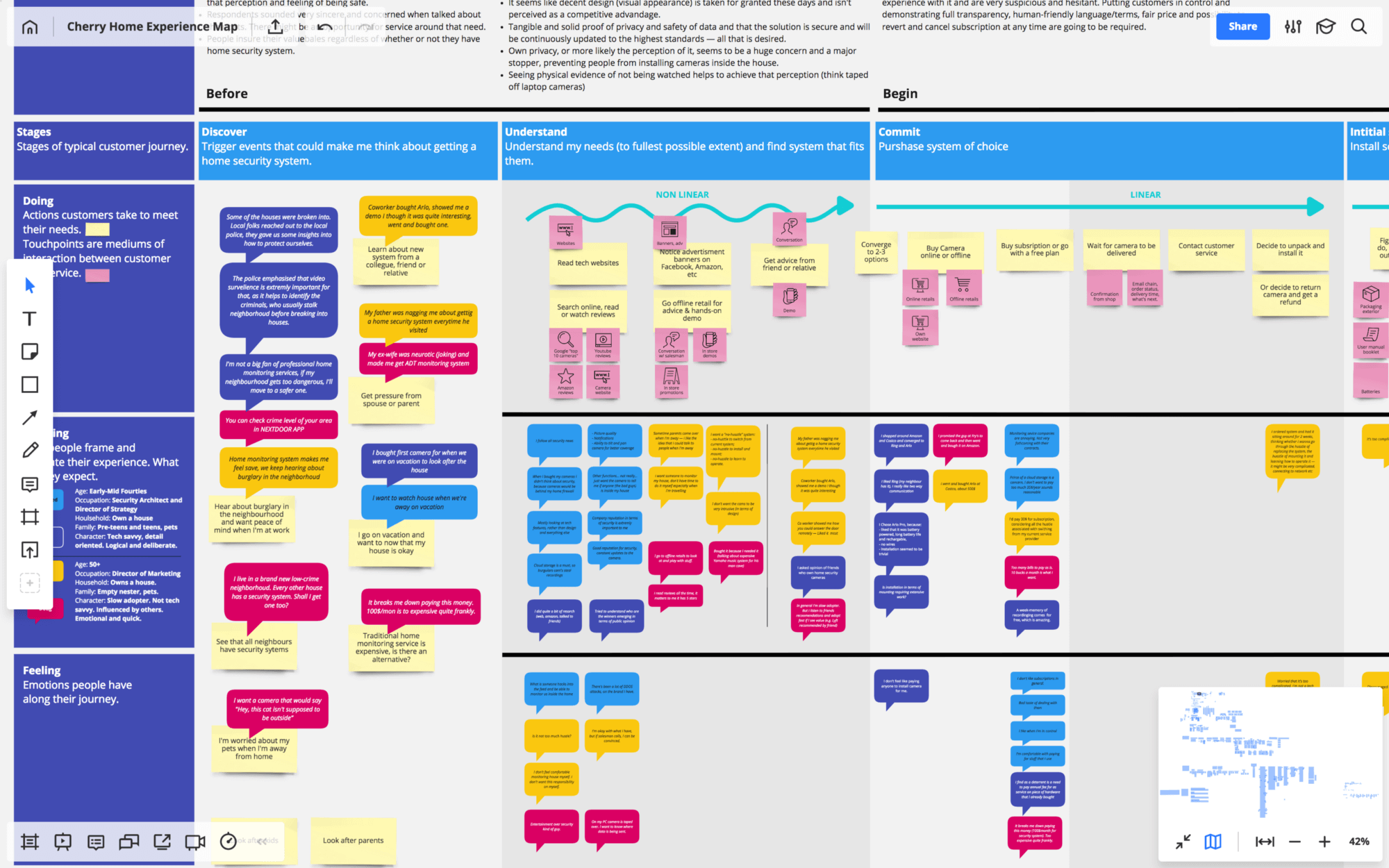Undo the last action

(324, 27)
